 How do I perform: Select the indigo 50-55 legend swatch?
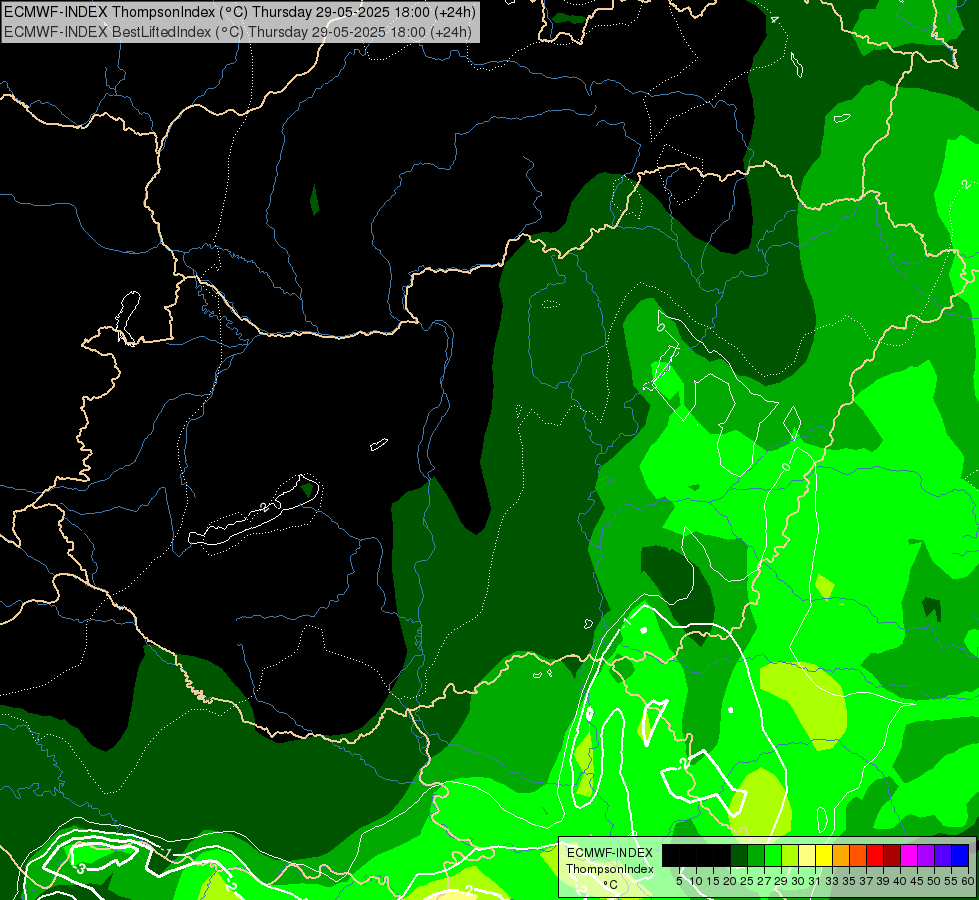click(943, 855)
